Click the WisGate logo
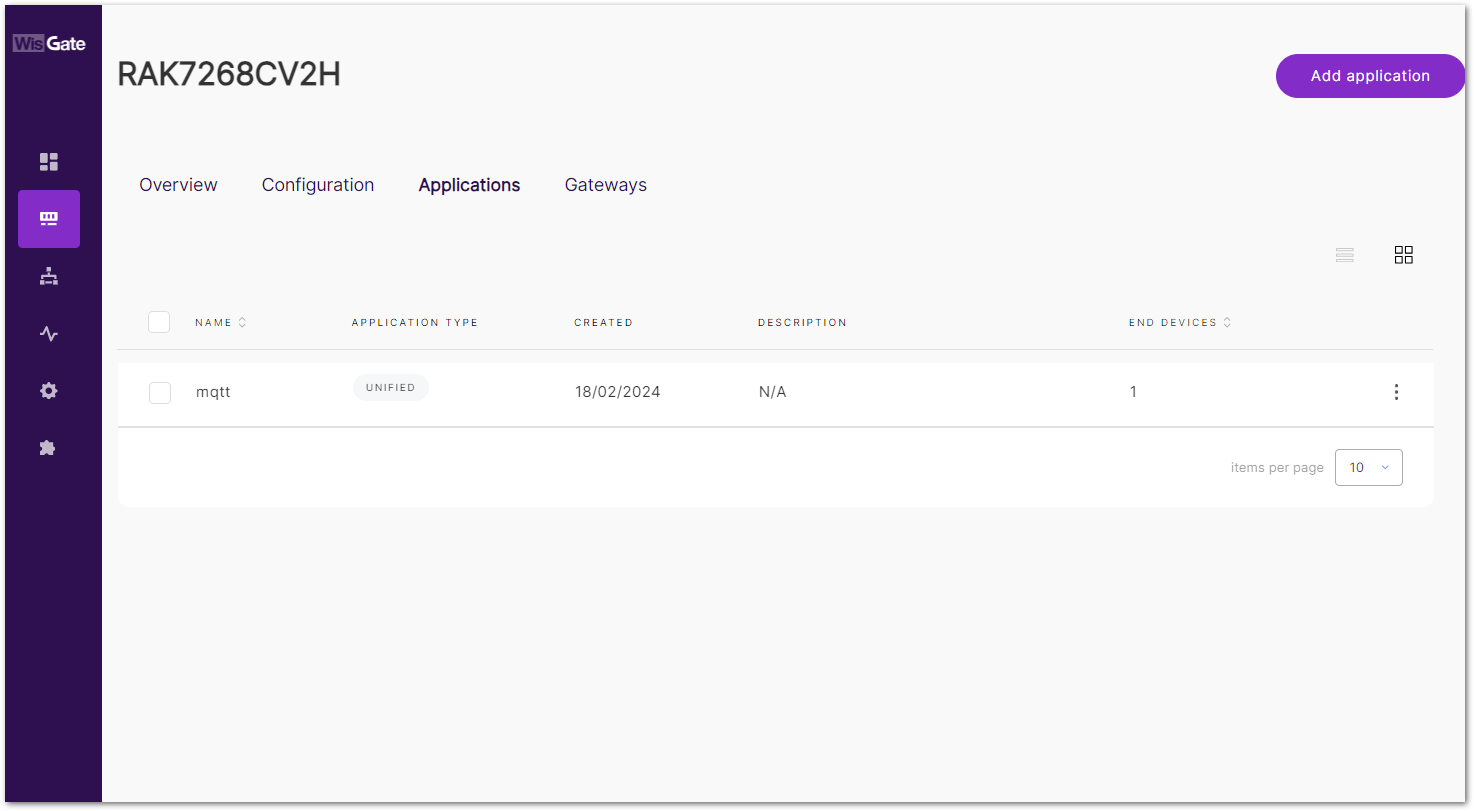The image size is (1474, 811). coord(49,43)
